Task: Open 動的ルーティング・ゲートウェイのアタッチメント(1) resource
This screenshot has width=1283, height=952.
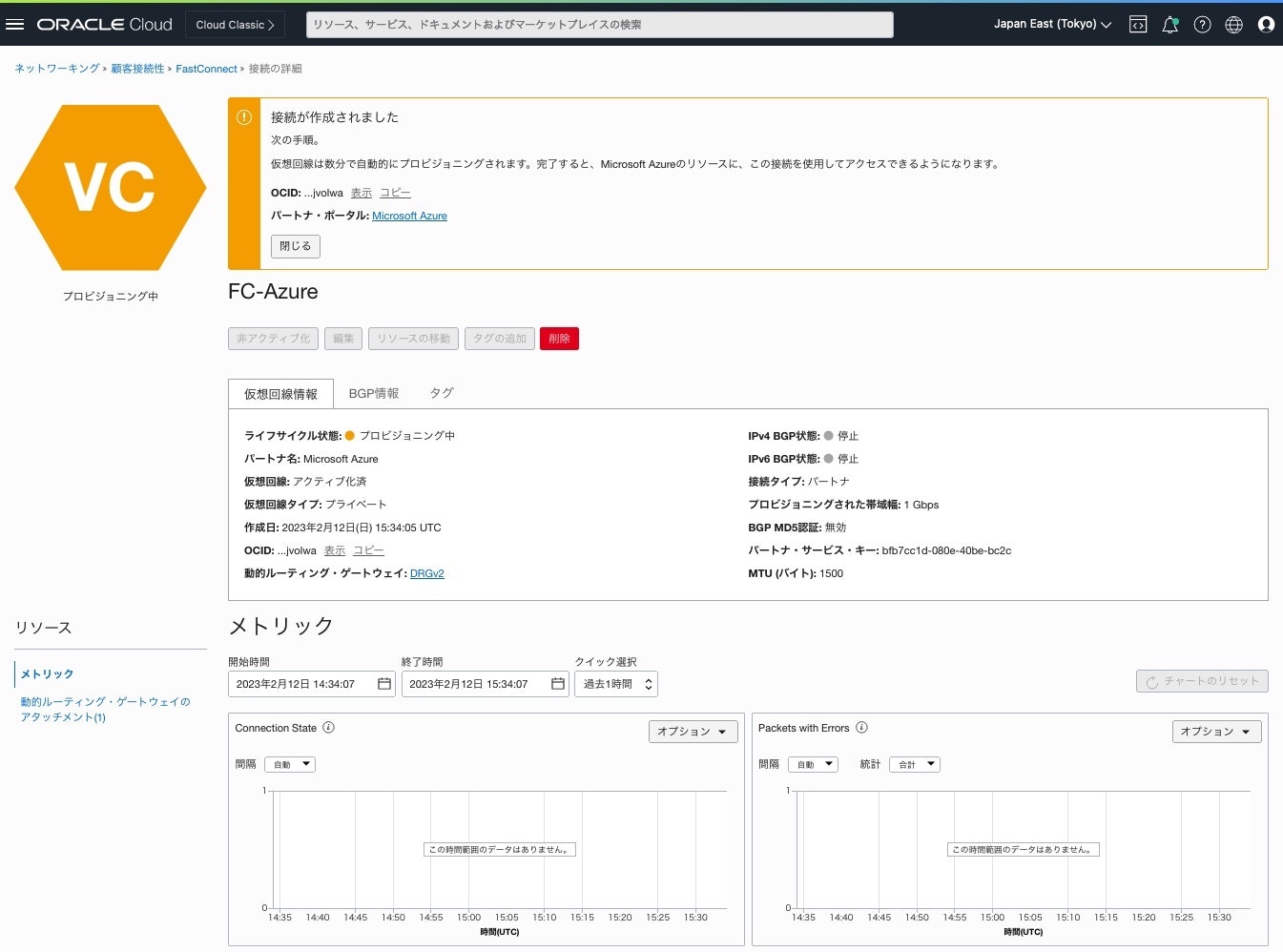Action: click(105, 709)
